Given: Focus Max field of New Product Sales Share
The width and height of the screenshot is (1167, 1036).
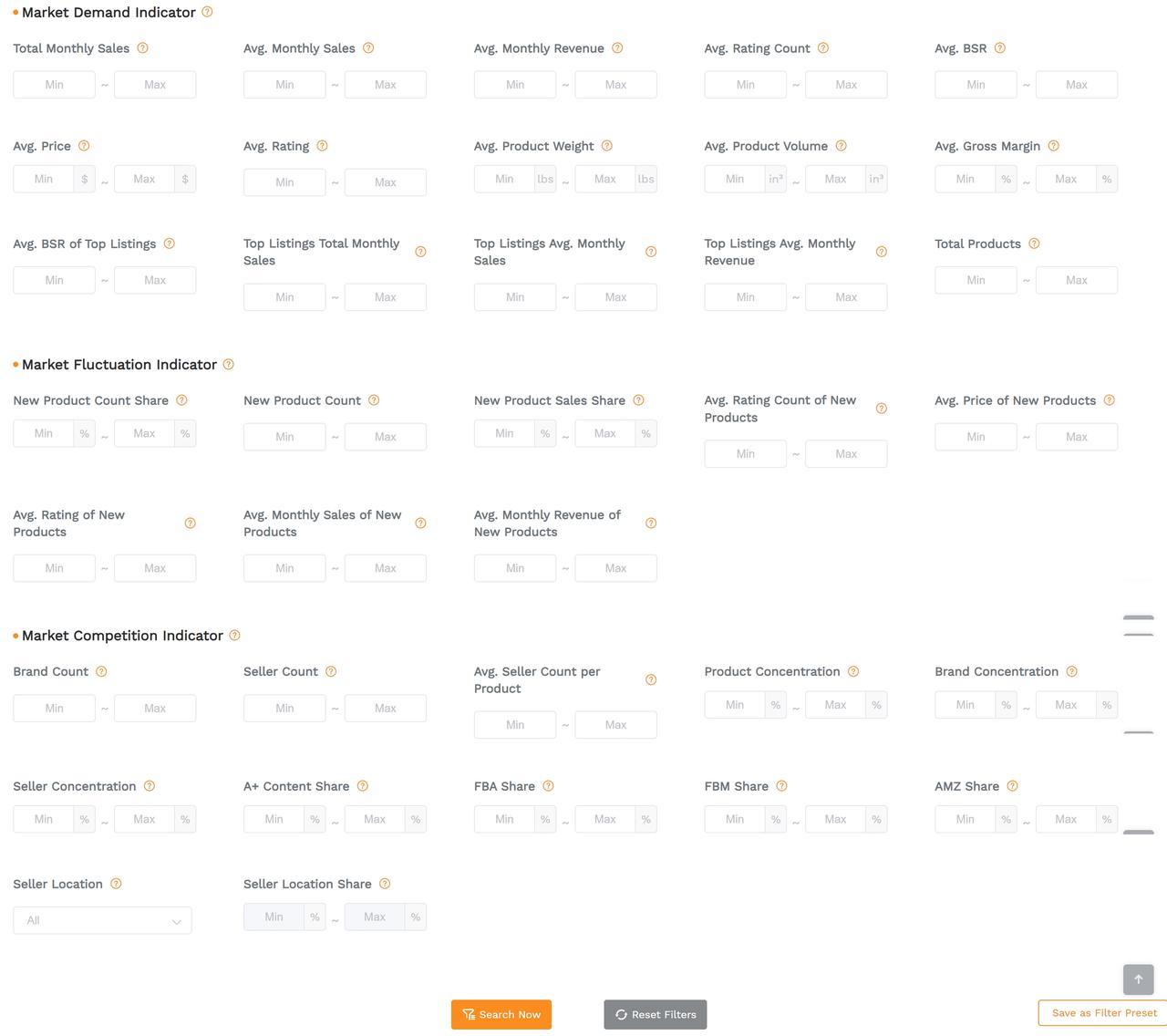Looking at the screenshot, I should coord(604,433).
